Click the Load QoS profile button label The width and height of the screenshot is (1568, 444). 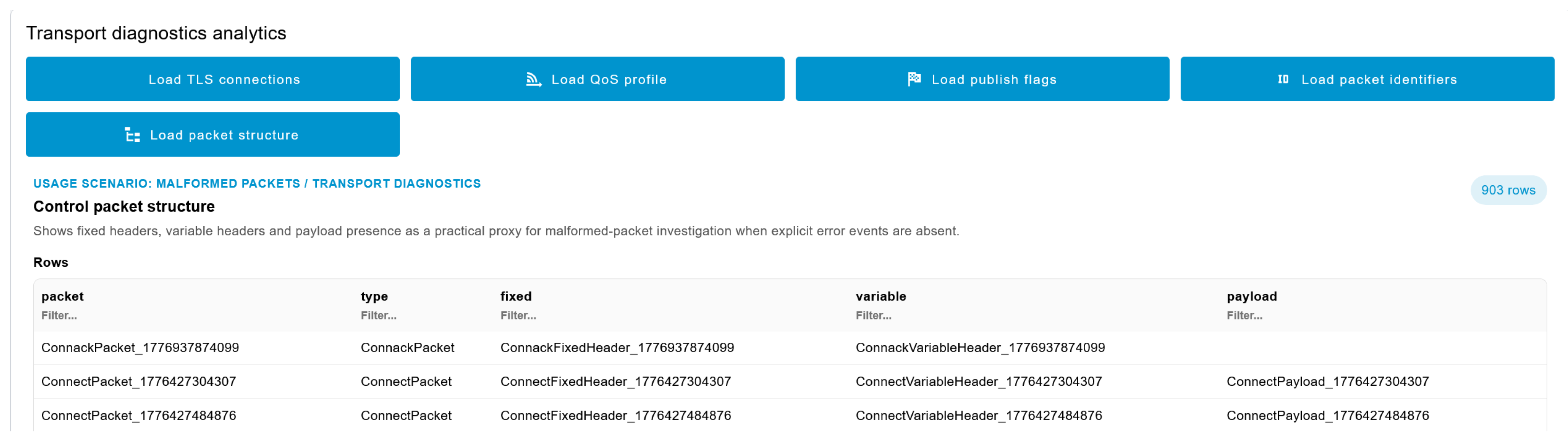[x=609, y=80]
